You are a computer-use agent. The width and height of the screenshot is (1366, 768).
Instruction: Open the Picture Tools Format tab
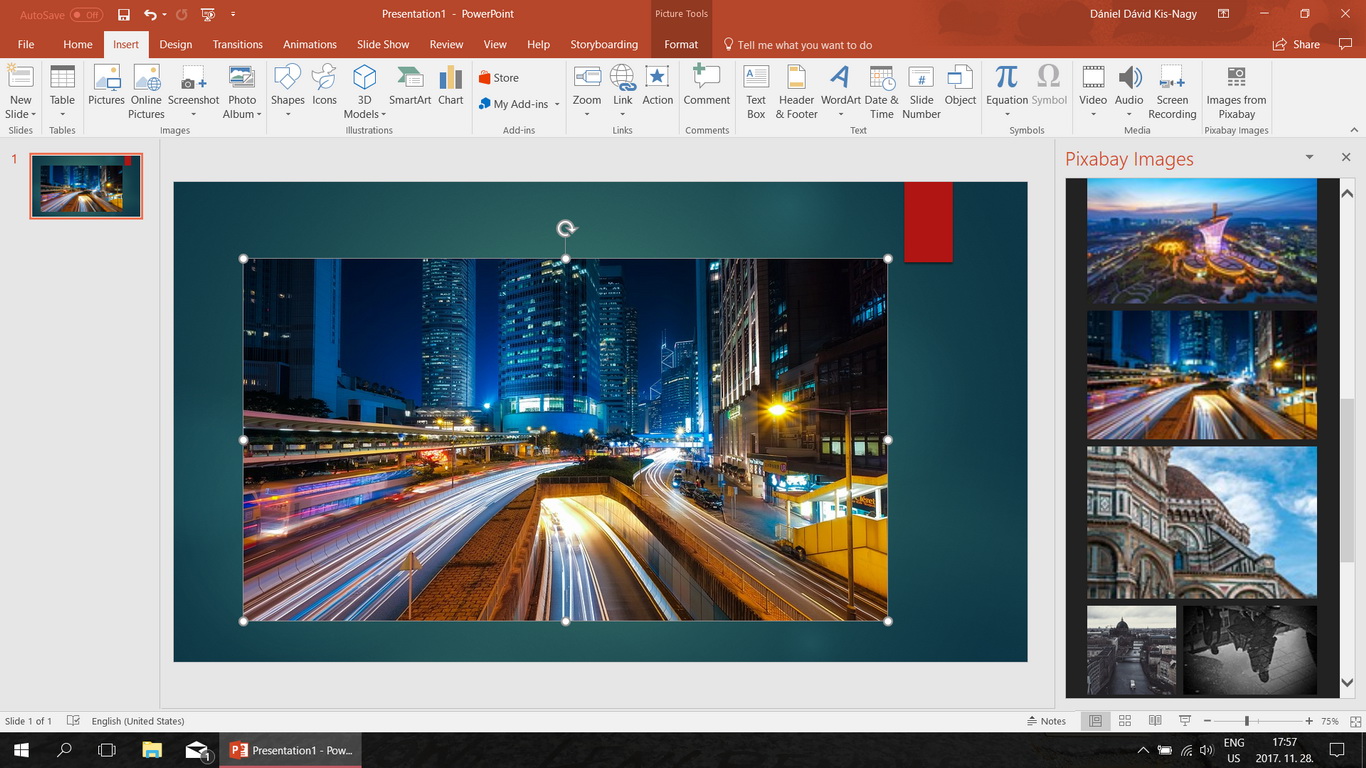pyautogui.click(x=681, y=44)
